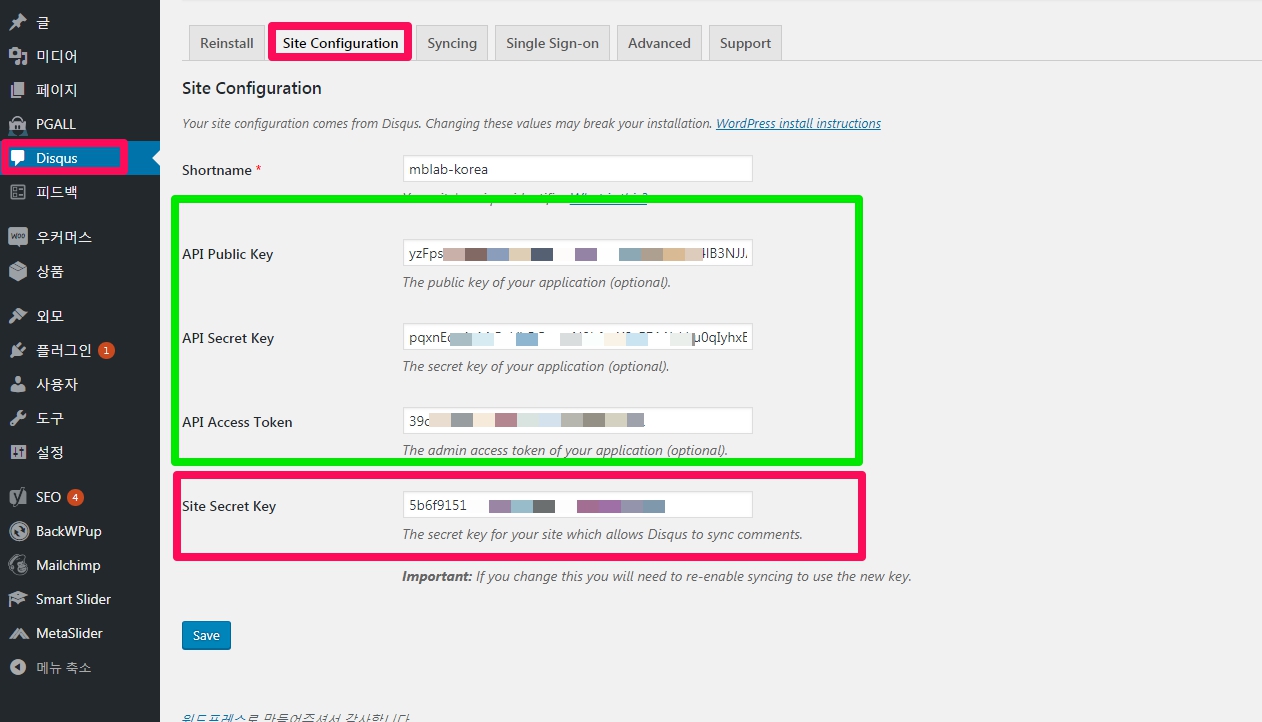The image size is (1262, 722).
Task: Select the Single Sign-on tab
Action: coord(552,43)
